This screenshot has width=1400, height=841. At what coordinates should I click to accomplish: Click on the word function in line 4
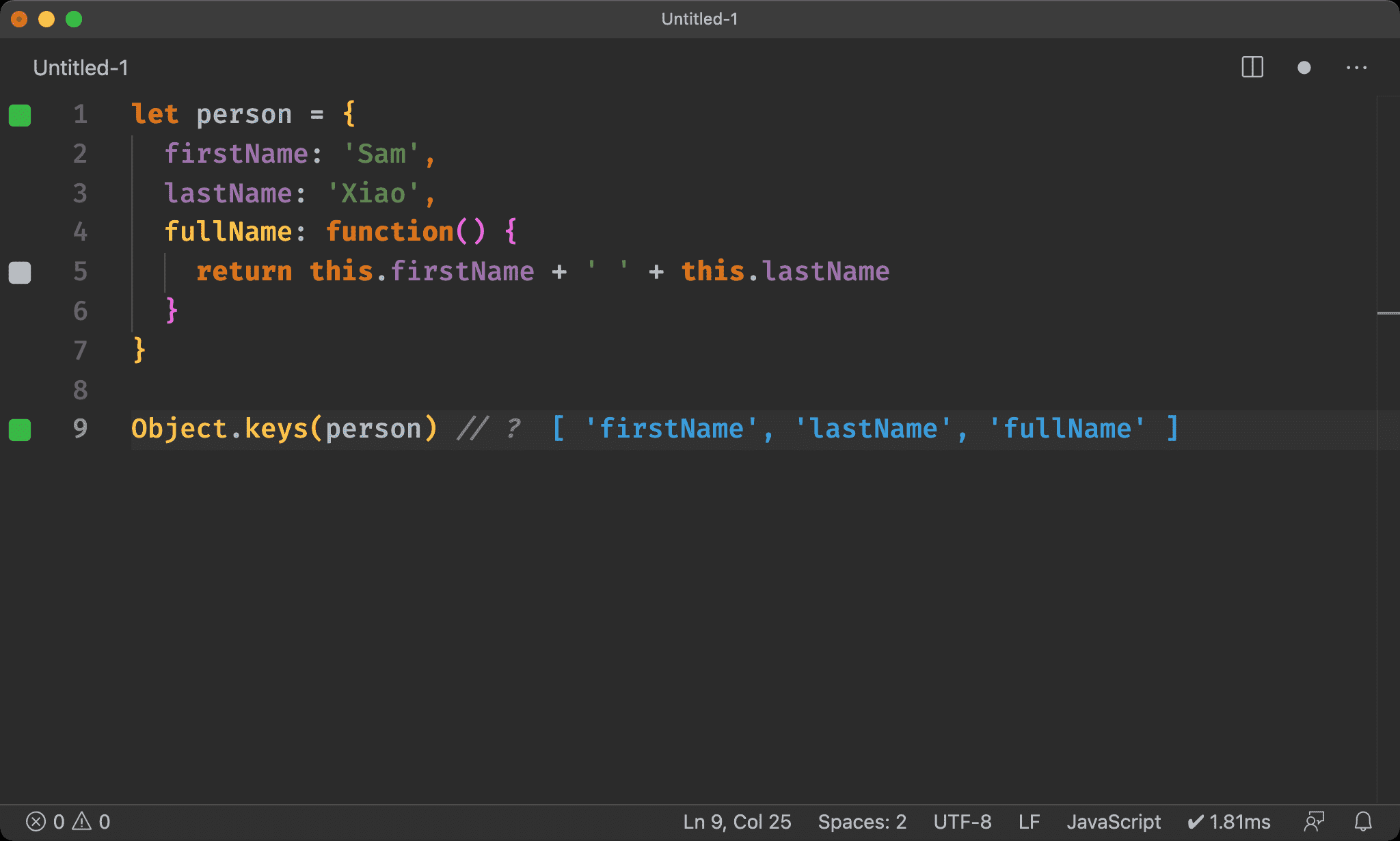pos(390,232)
